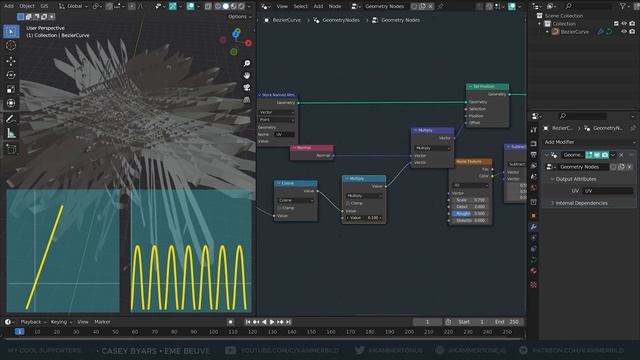Image resolution: width=640 pixels, height=360 pixels.
Task: Open node editor Node menu
Action: pos(335,6)
